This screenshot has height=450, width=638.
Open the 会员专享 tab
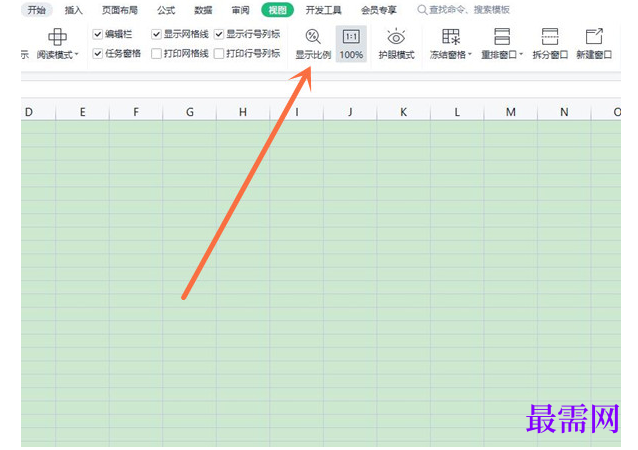click(379, 10)
